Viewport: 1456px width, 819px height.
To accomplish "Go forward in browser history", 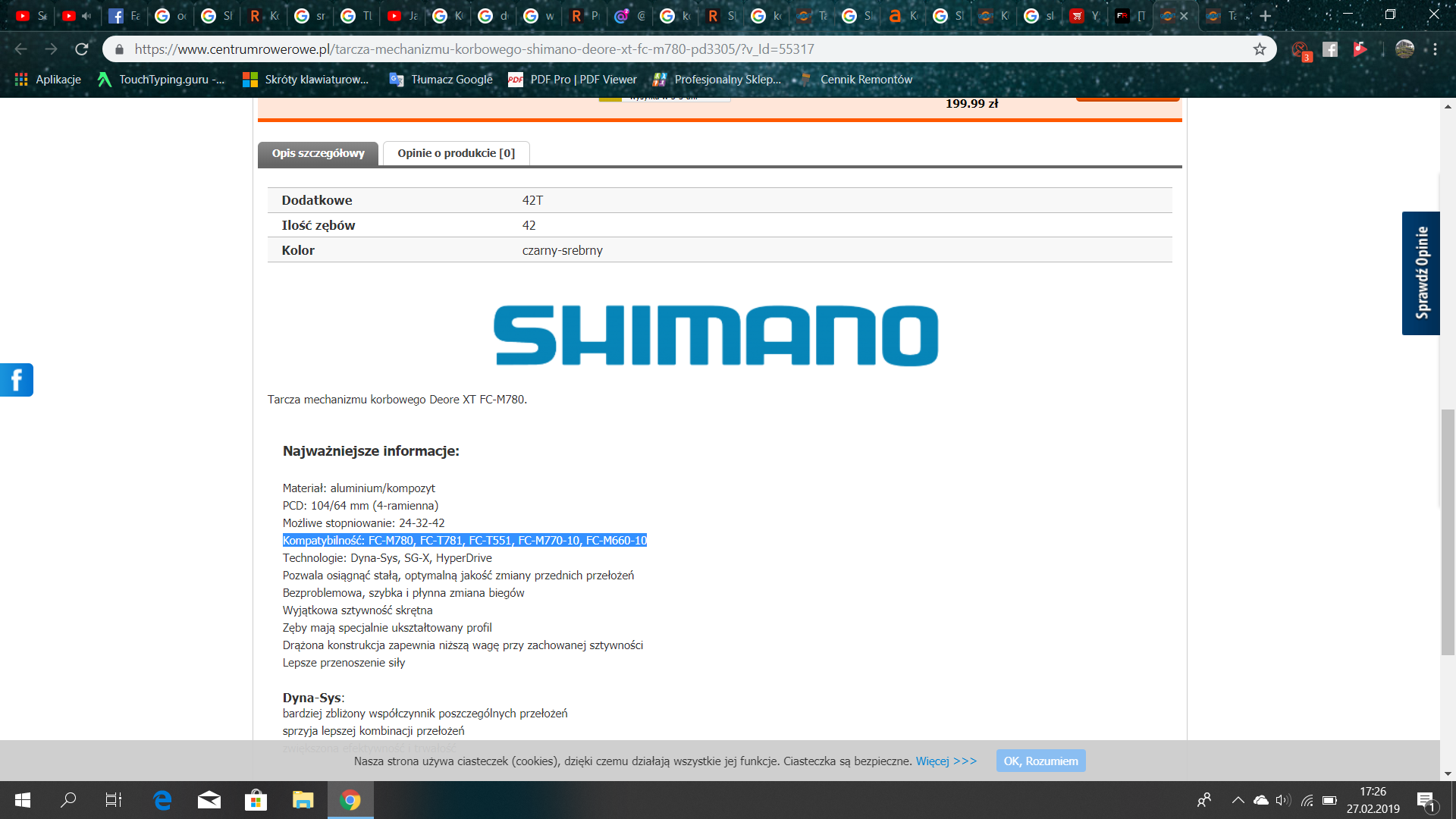I will [51, 49].
